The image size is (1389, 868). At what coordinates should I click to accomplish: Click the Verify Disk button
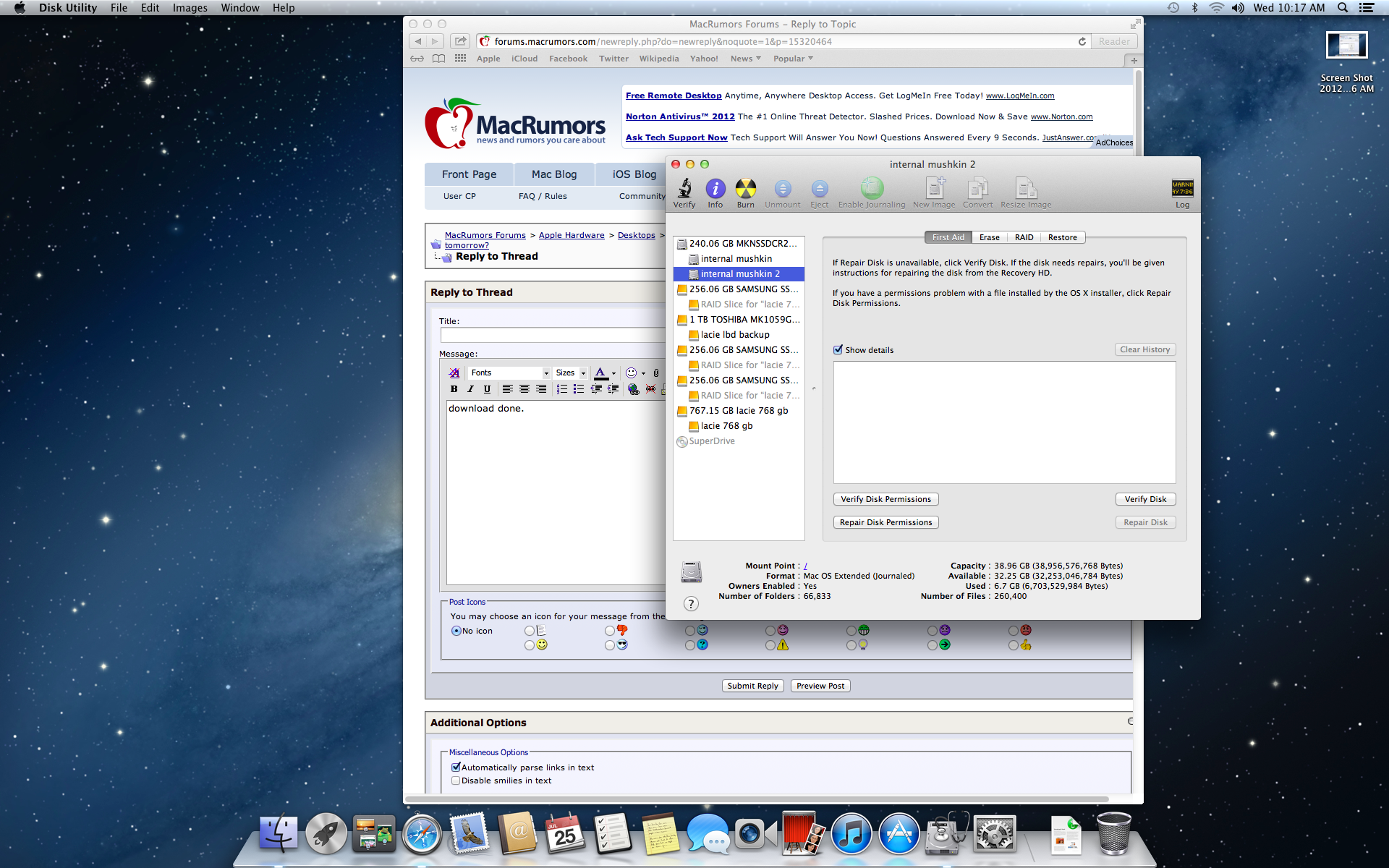[x=1145, y=499]
